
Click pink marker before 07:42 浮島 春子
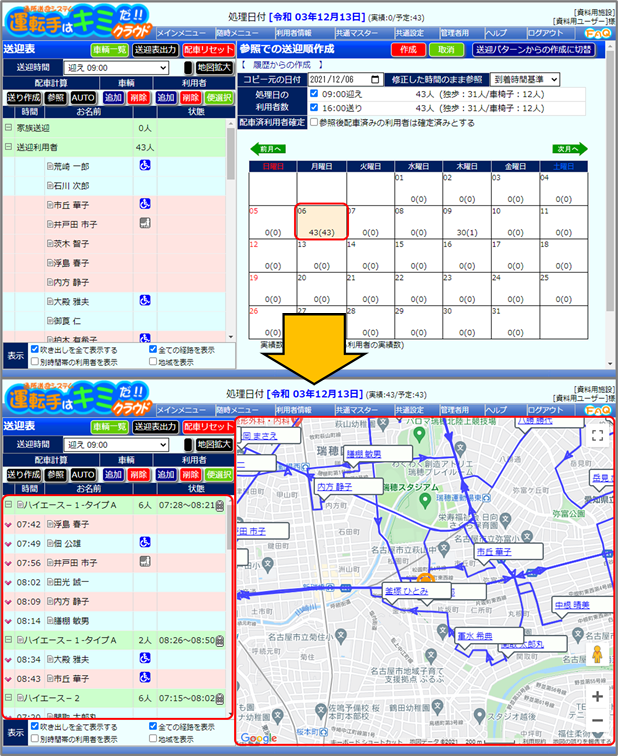coord(8,525)
